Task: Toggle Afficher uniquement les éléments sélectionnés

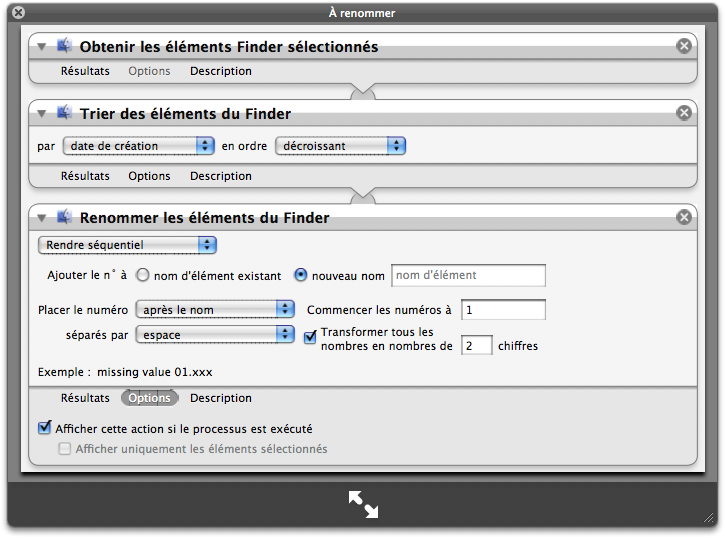Action: 65,449
